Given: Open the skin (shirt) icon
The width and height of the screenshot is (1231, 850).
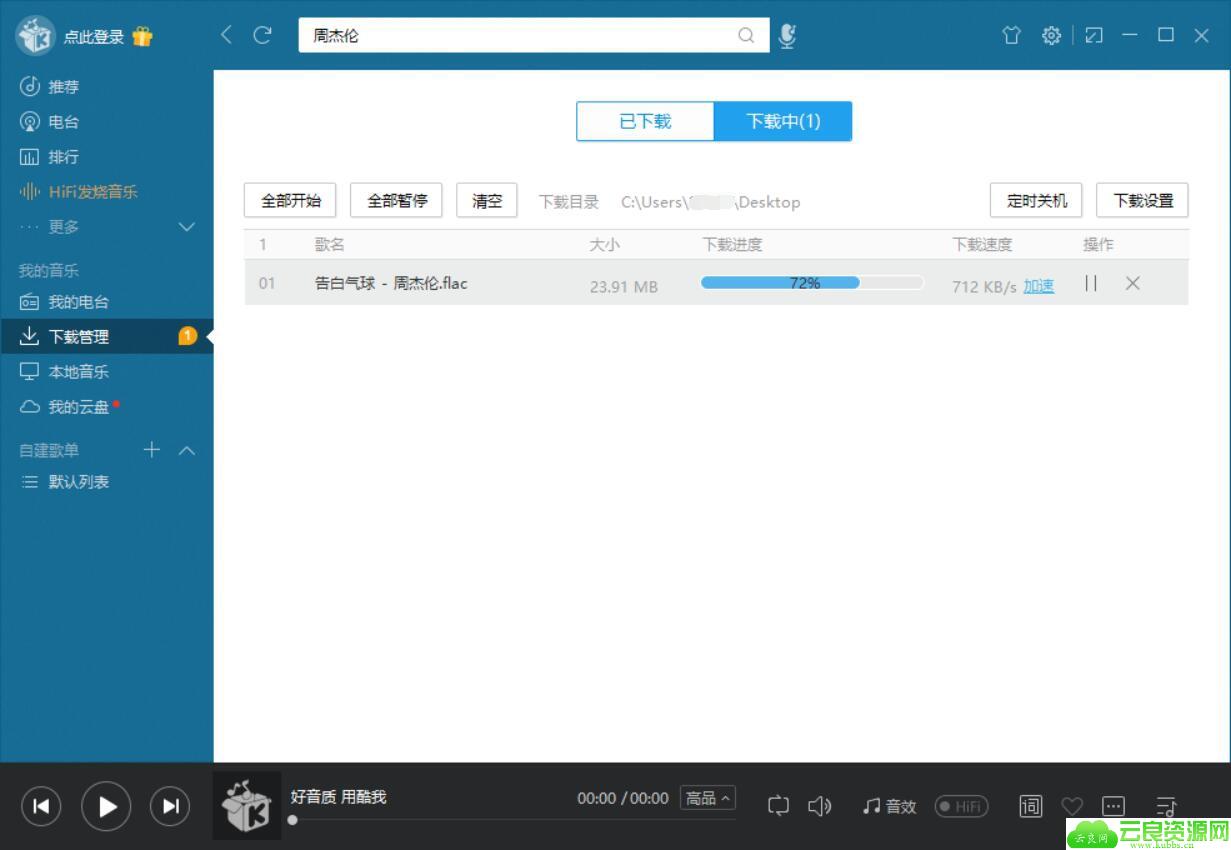Looking at the screenshot, I should 1012,35.
